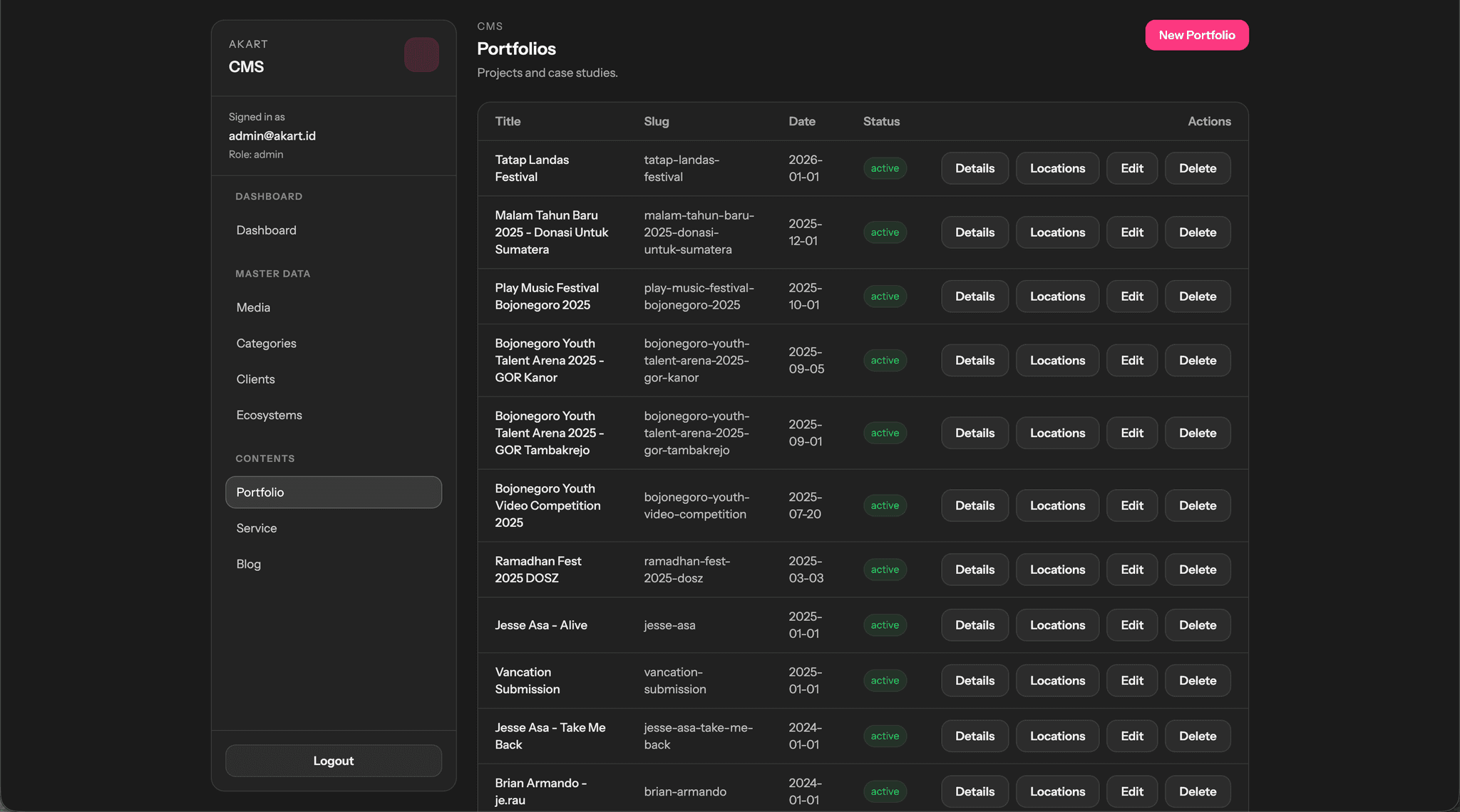Click the New Portfolio button
Image resolution: width=1460 pixels, height=812 pixels.
click(1196, 35)
